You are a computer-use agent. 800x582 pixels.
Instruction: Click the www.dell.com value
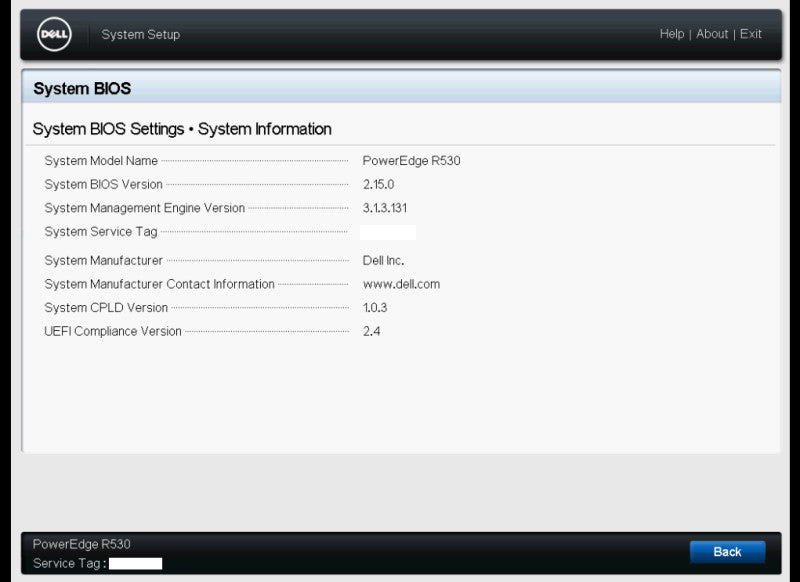tap(401, 284)
